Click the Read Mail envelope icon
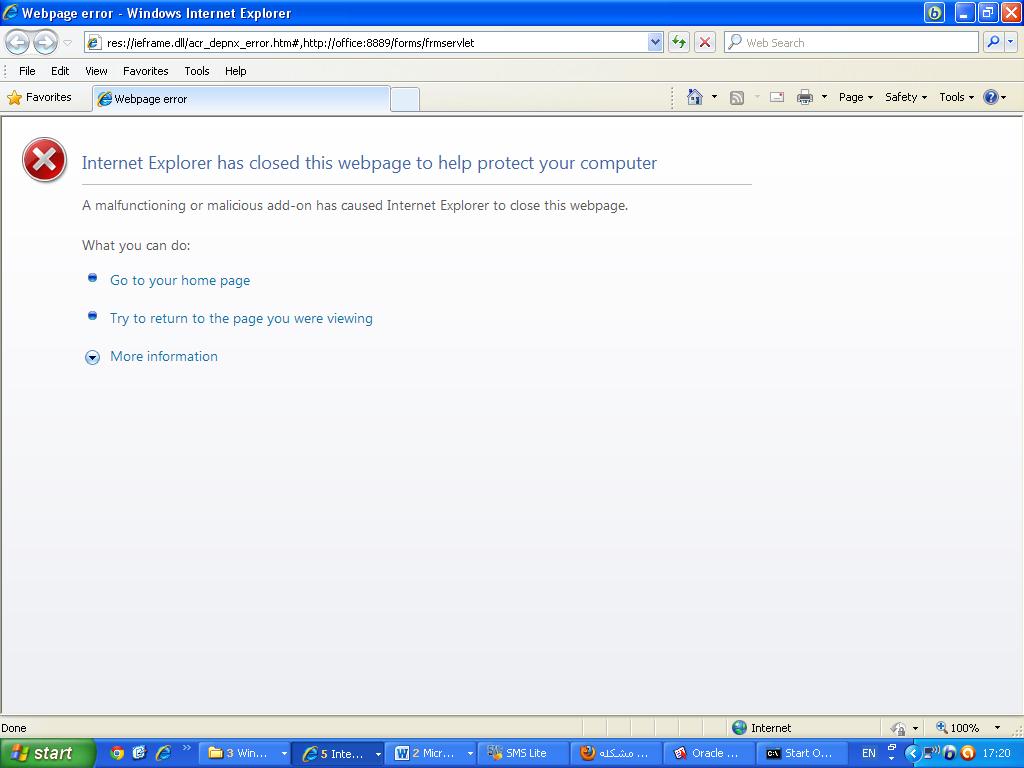 coord(776,97)
